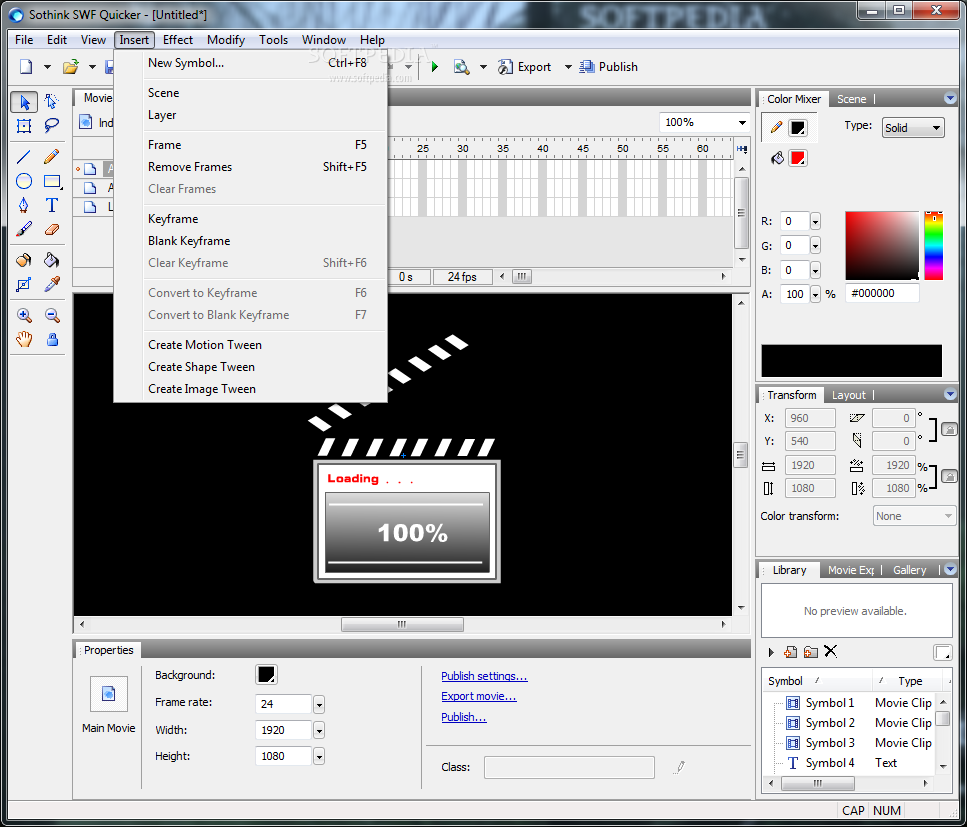Open the Alpha value dropdown arrow
This screenshot has width=967, height=827.
(x=815, y=294)
